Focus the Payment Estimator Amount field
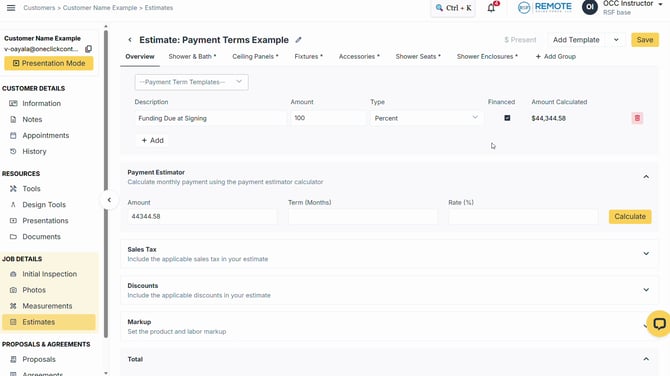 [x=202, y=217]
